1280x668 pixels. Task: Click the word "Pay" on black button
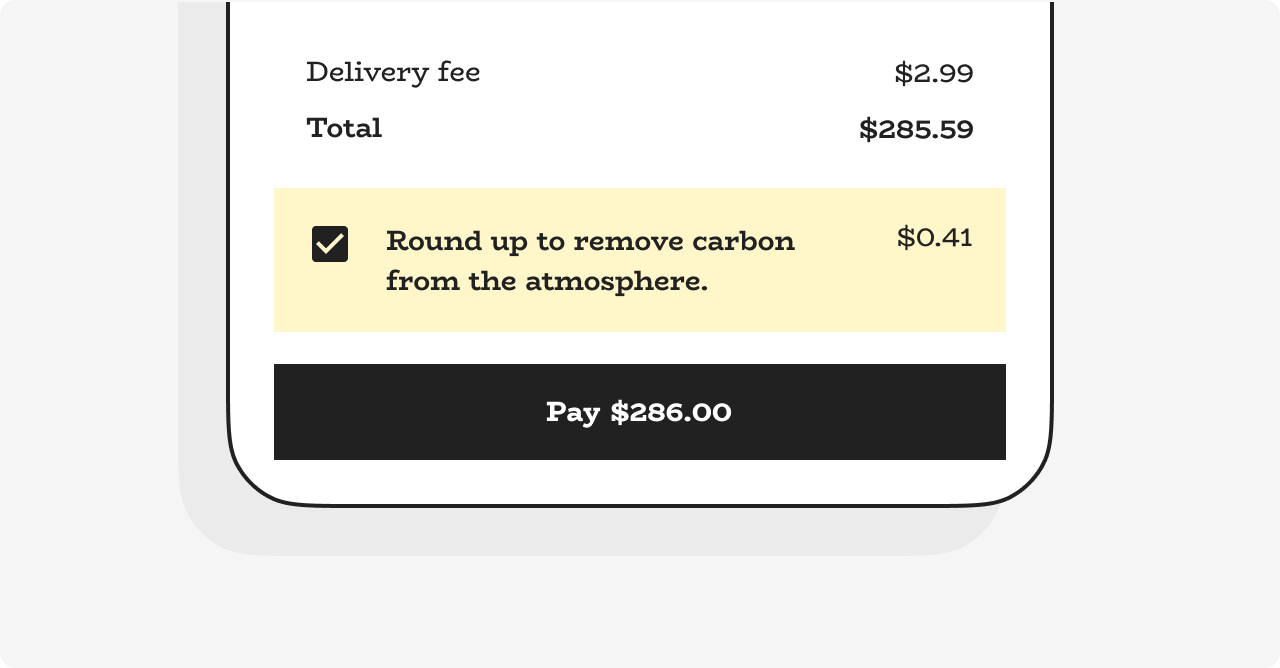[573, 412]
